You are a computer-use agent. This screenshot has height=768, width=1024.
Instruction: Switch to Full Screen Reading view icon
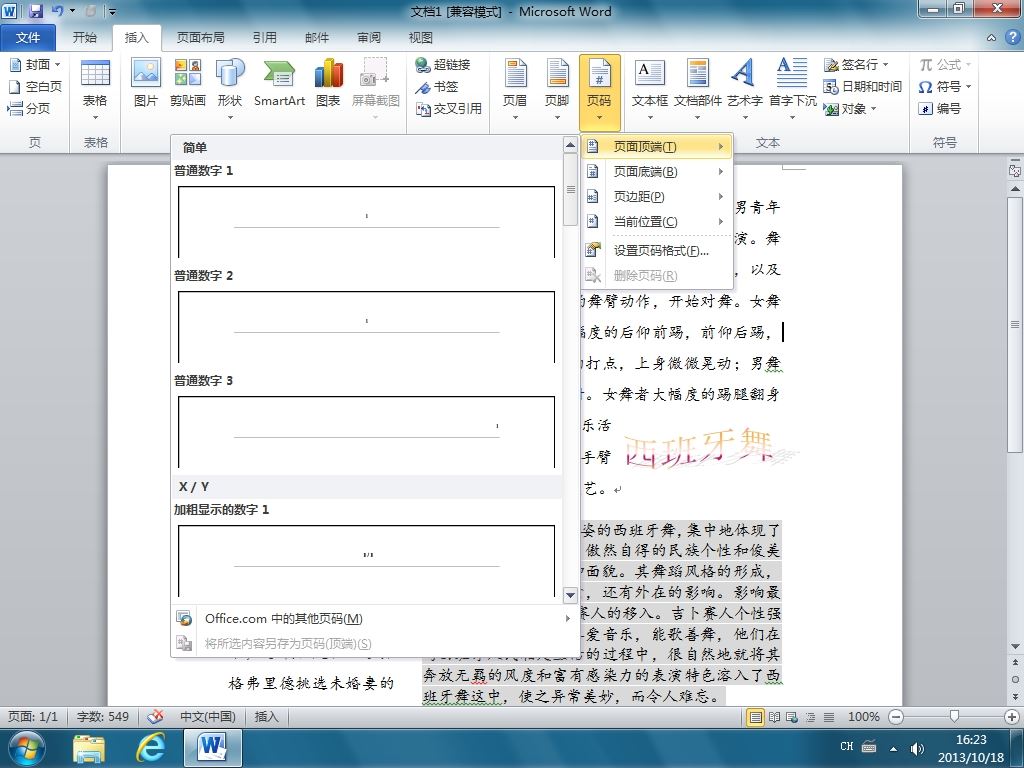coord(775,717)
